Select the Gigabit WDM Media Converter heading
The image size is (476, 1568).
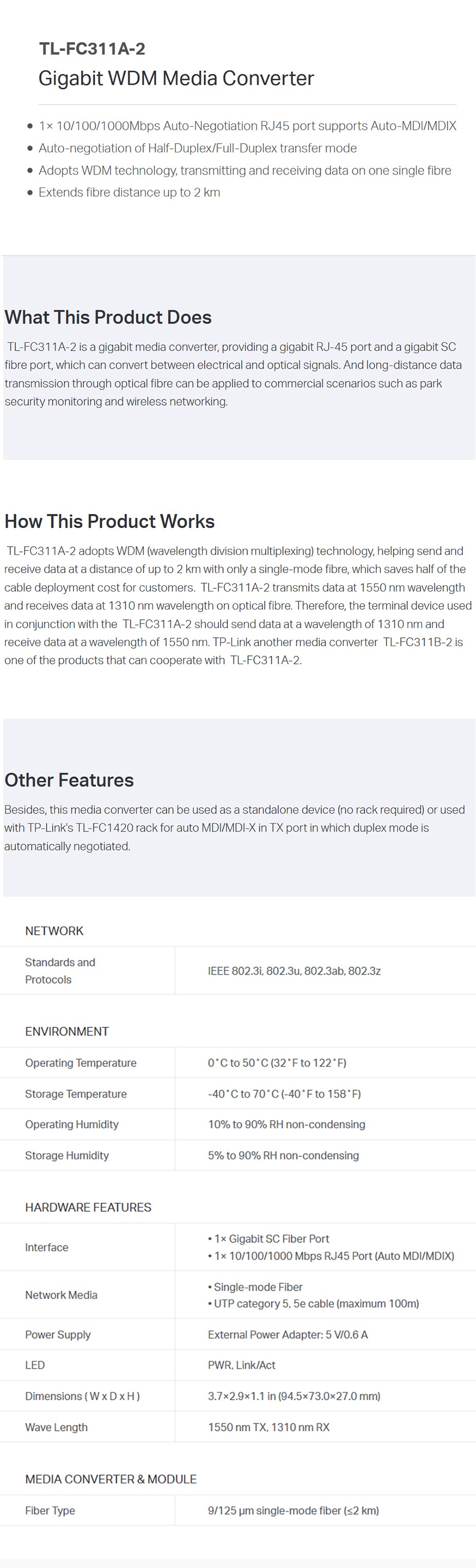coord(176,79)
